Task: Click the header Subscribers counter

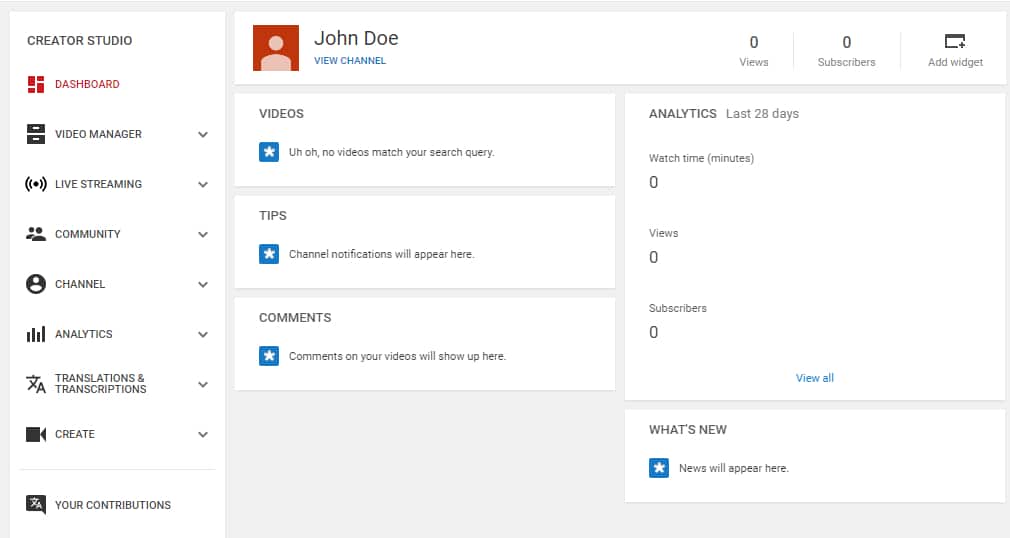Action: click(x=846, y=52)
